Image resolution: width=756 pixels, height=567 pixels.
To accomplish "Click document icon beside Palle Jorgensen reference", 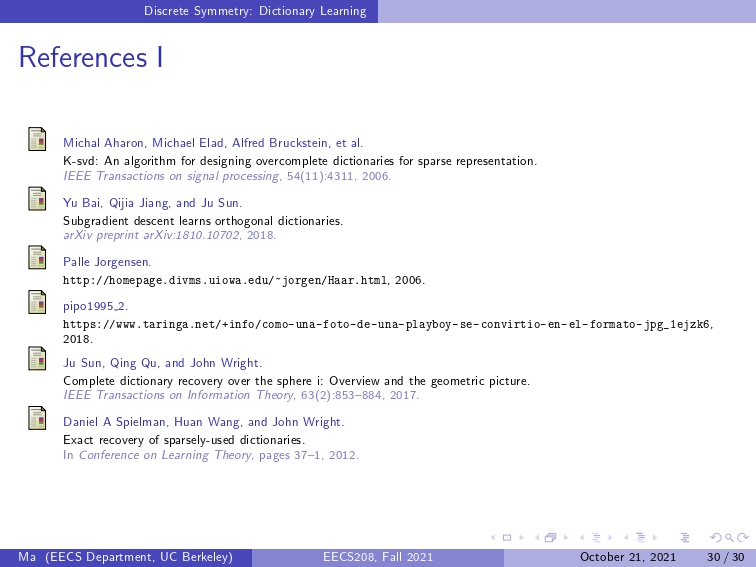I will tap(37, 257).
